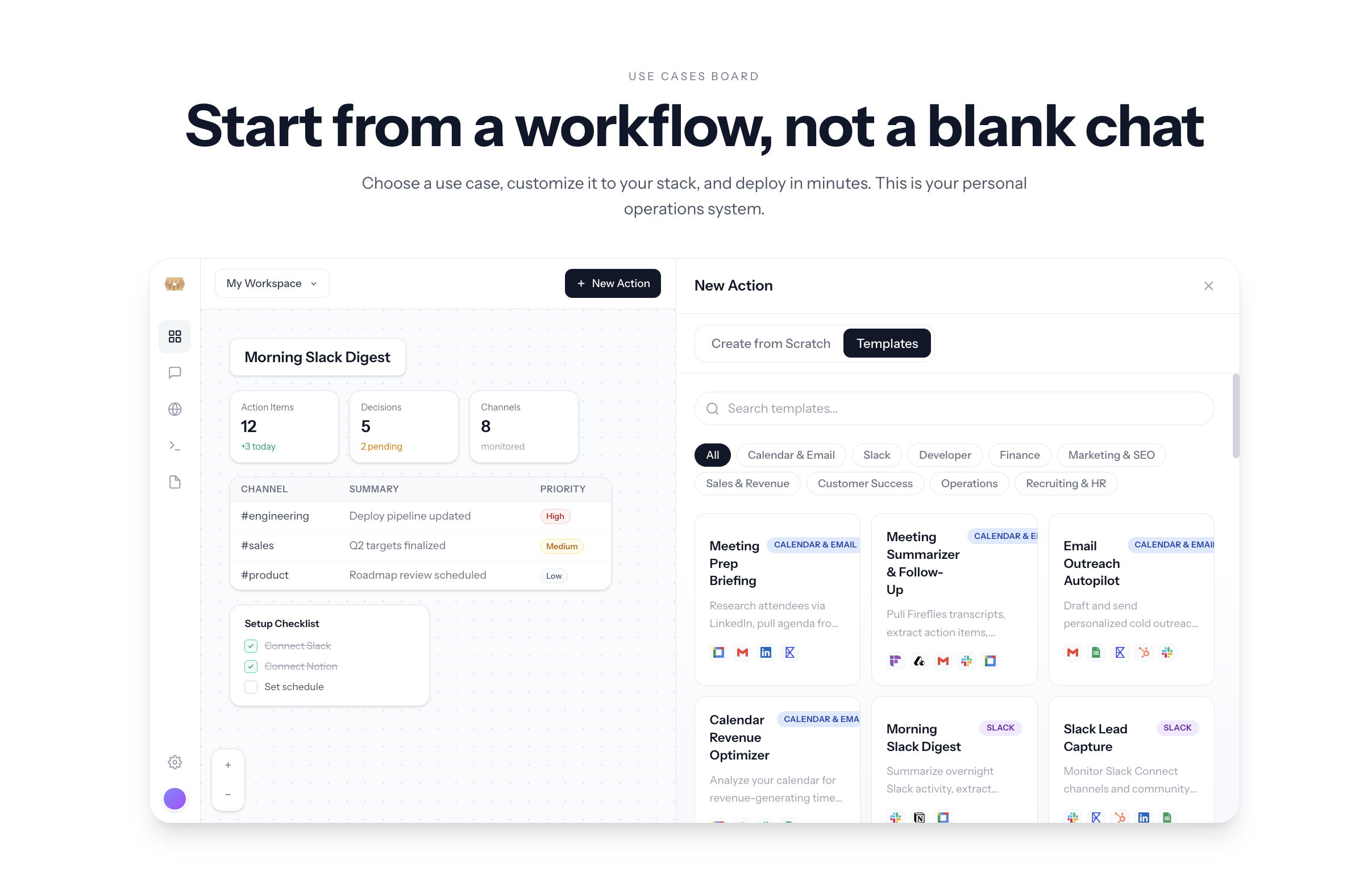The image size is (1372, 888).
Task: Click the purple user avatar
Action: click(174, 799)
